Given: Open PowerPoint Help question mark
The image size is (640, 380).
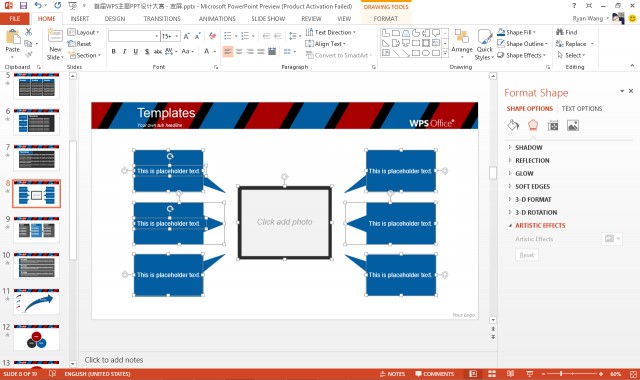Looking at the screenshot, I should [574, 6].
